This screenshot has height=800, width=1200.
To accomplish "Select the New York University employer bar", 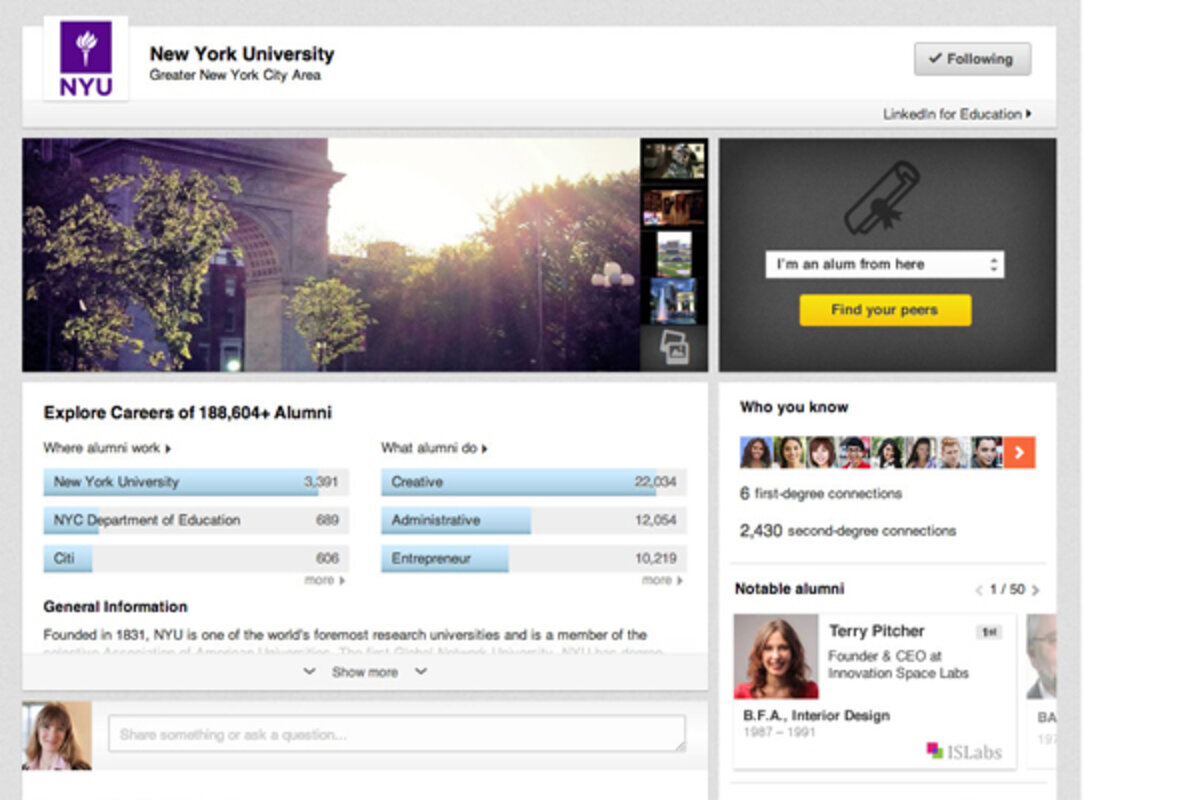I will 194,482.
